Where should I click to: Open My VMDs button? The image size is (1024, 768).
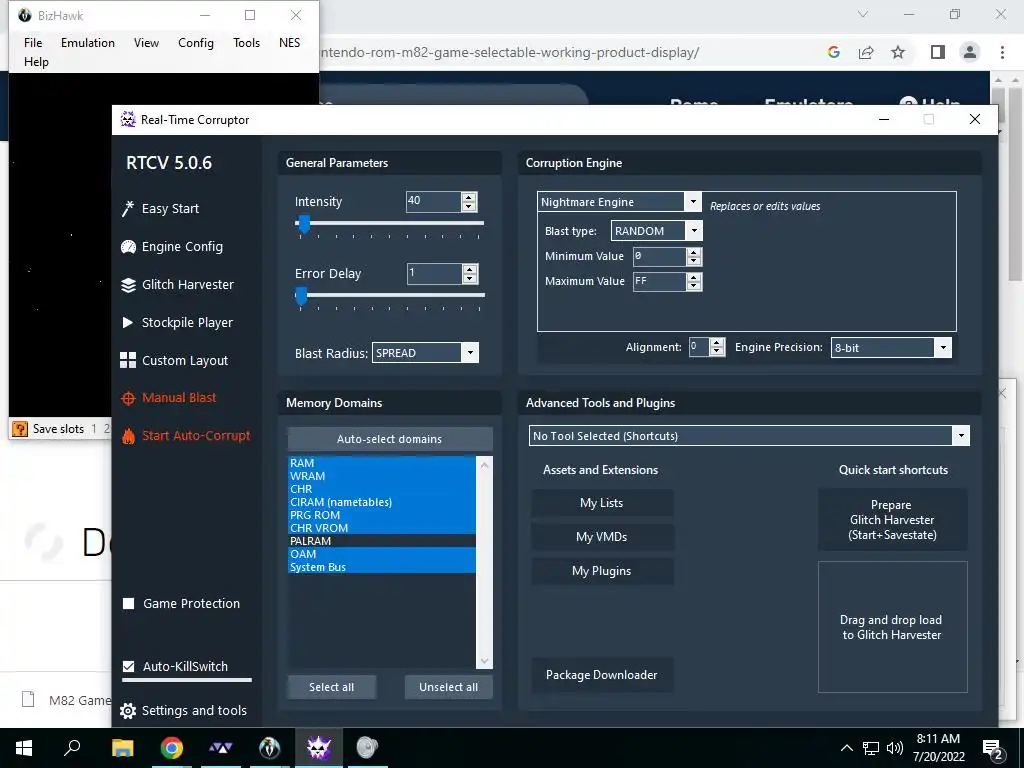point(601,537)
